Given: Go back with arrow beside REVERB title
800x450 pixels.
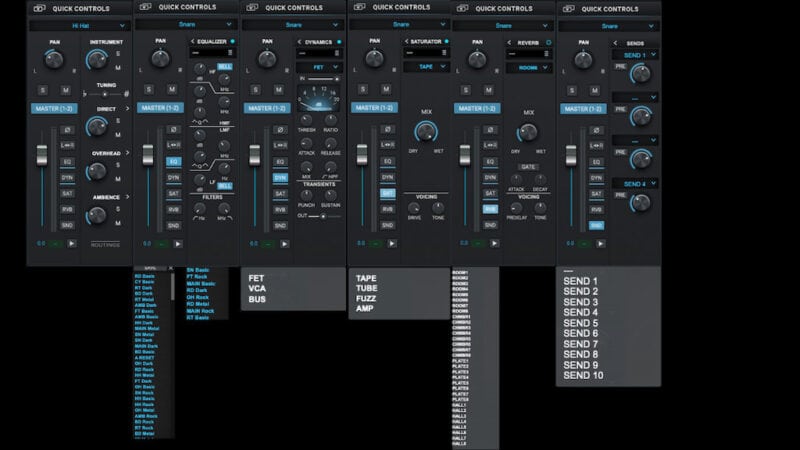Looking at the screenshot, I should [x=509, y=42].
